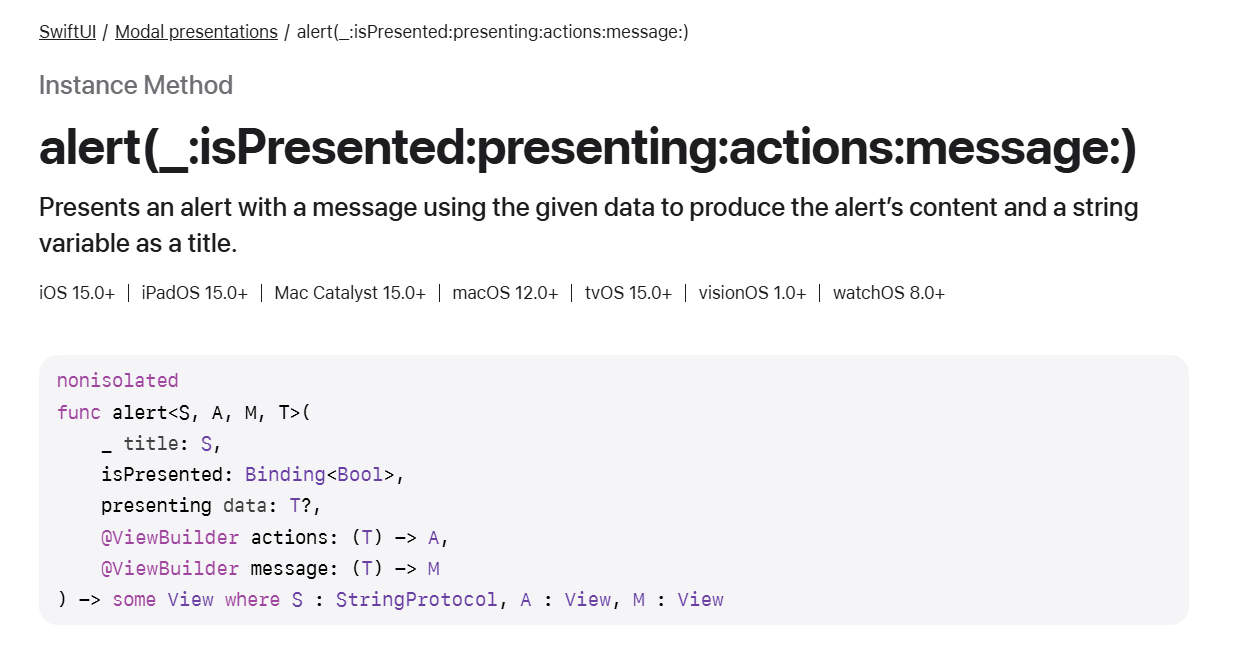Click the nonisolated keyword in code
The width and height of the screenshot is (1249, 650).
(118, 380)
